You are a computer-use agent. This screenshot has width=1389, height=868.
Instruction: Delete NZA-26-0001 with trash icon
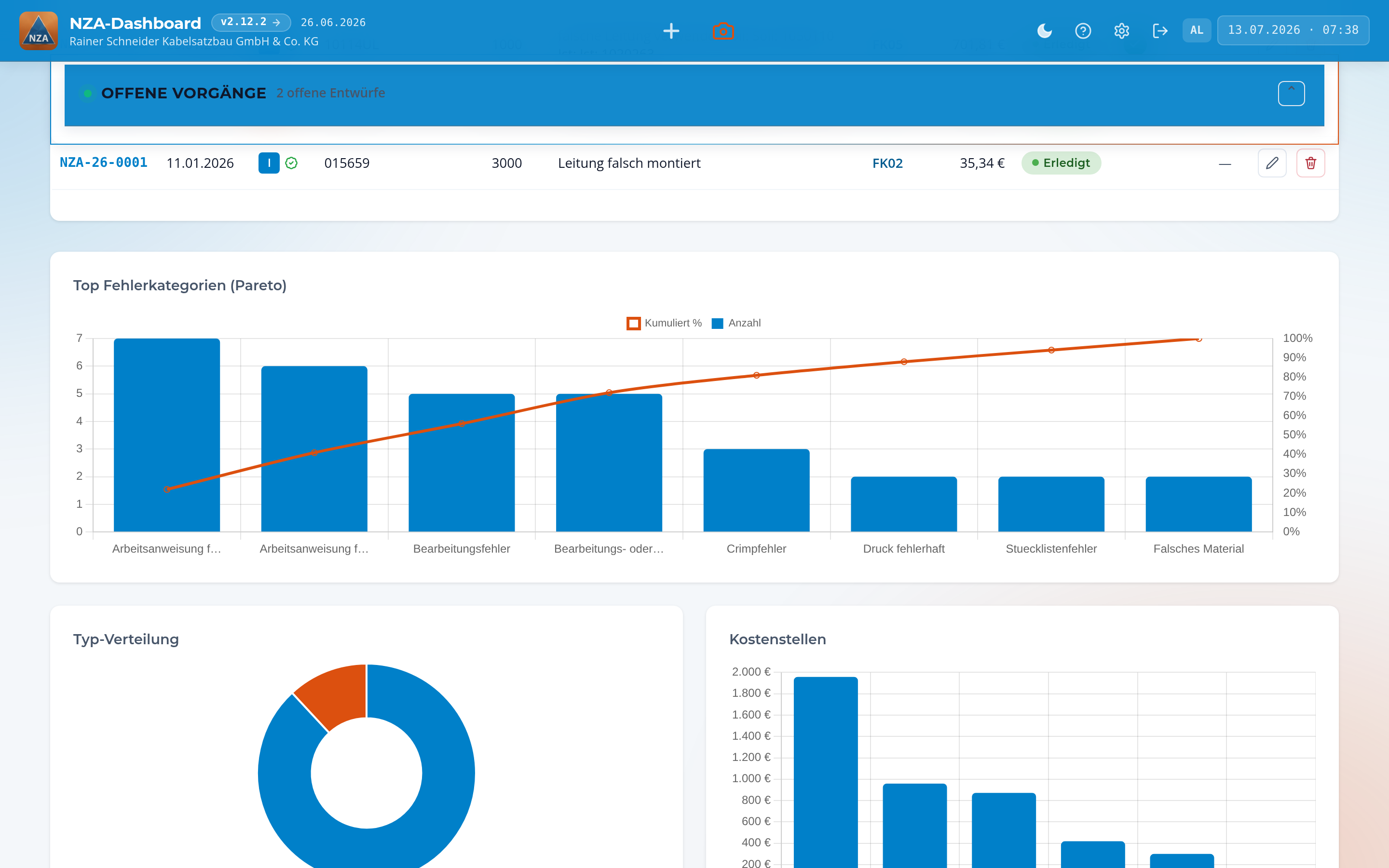click(x=1310, y=163)
